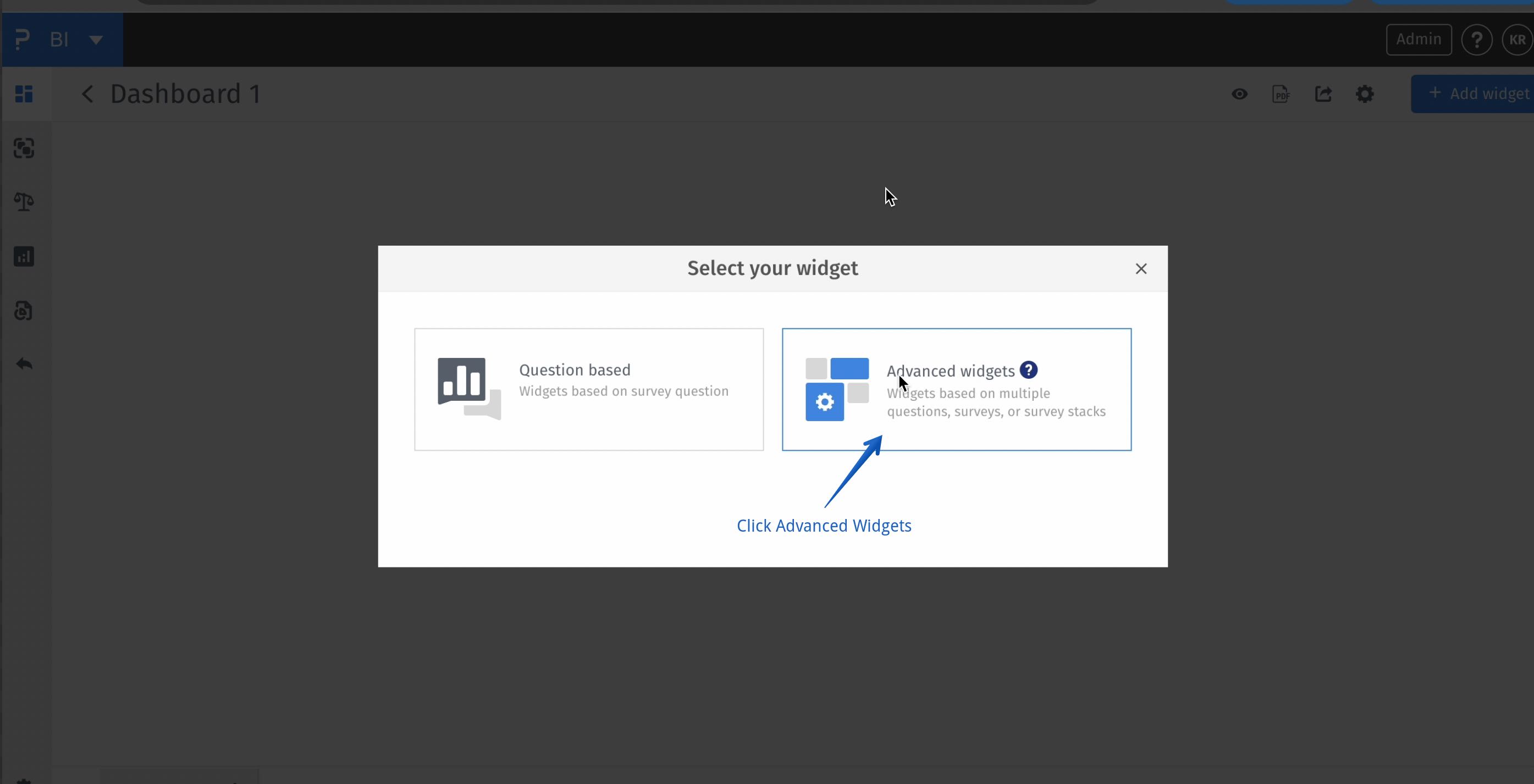Select the Question based widget option
The width and height of the screenshot is (1534, 784).
click(x=588, y=389)
